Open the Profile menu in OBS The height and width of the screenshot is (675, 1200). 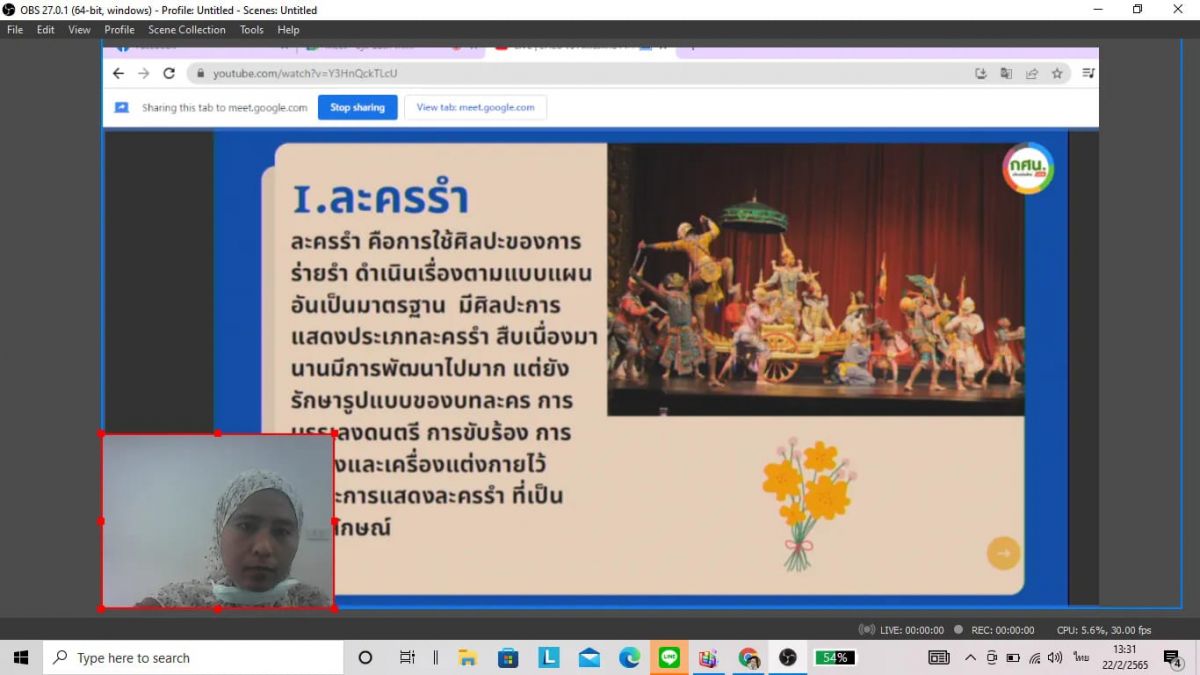[119, 30]
